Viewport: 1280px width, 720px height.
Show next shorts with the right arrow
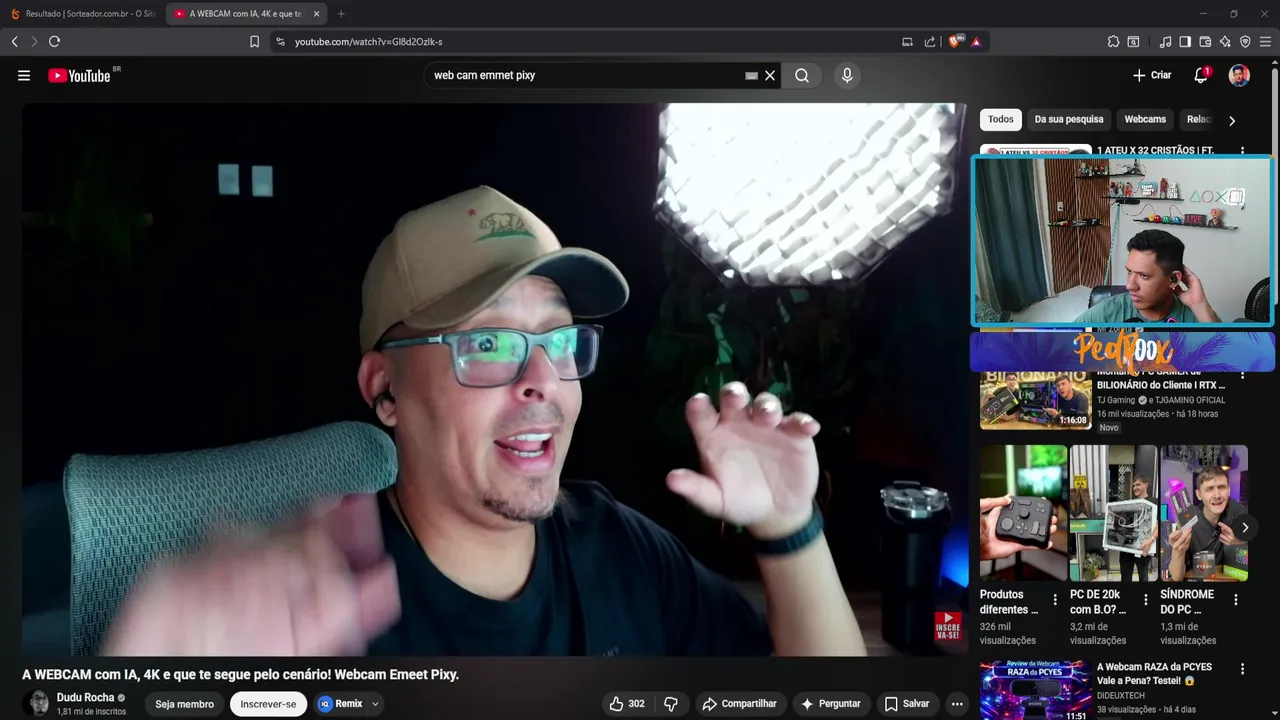click(1245, 527)
